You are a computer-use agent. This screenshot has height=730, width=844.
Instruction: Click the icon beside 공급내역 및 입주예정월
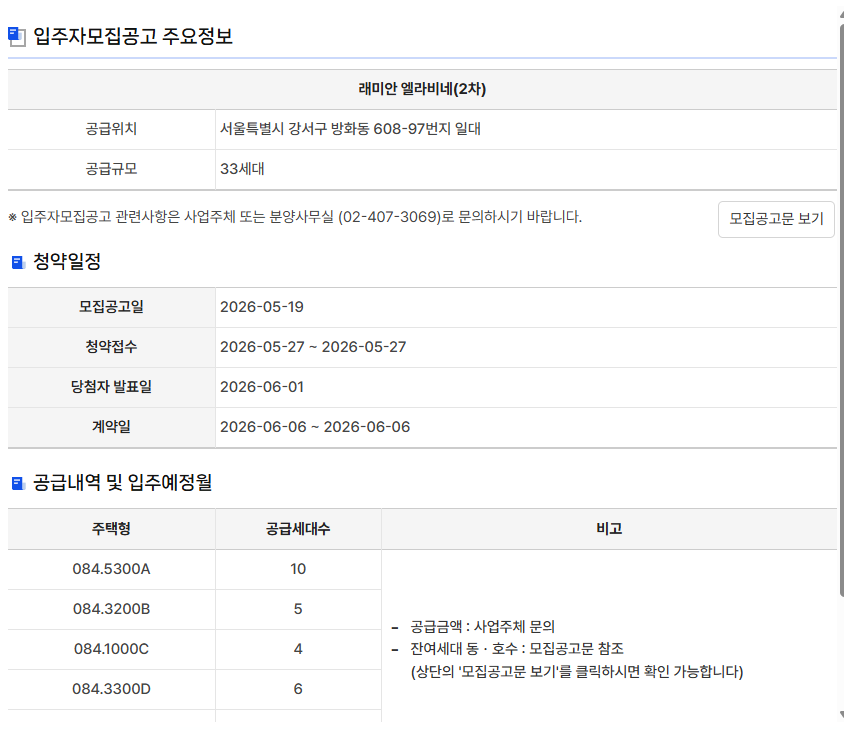click(x=18, y=483)
